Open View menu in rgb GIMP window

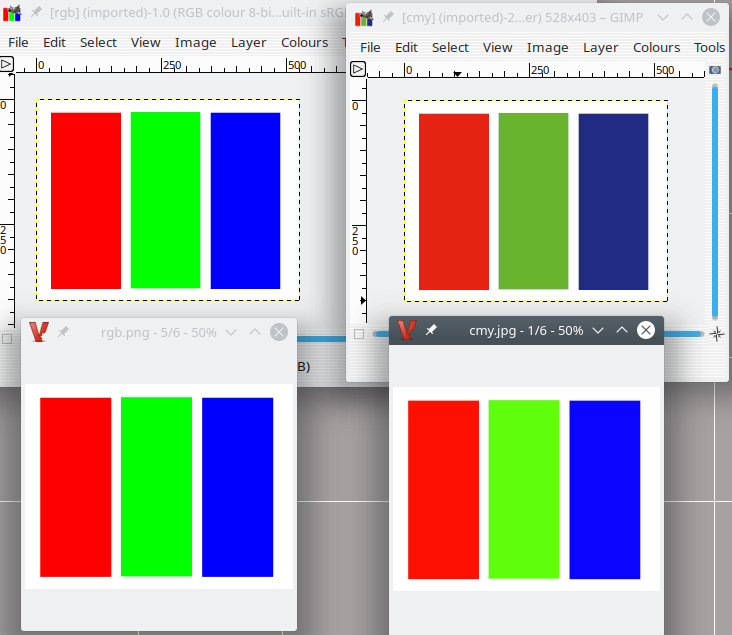point(145,42)
